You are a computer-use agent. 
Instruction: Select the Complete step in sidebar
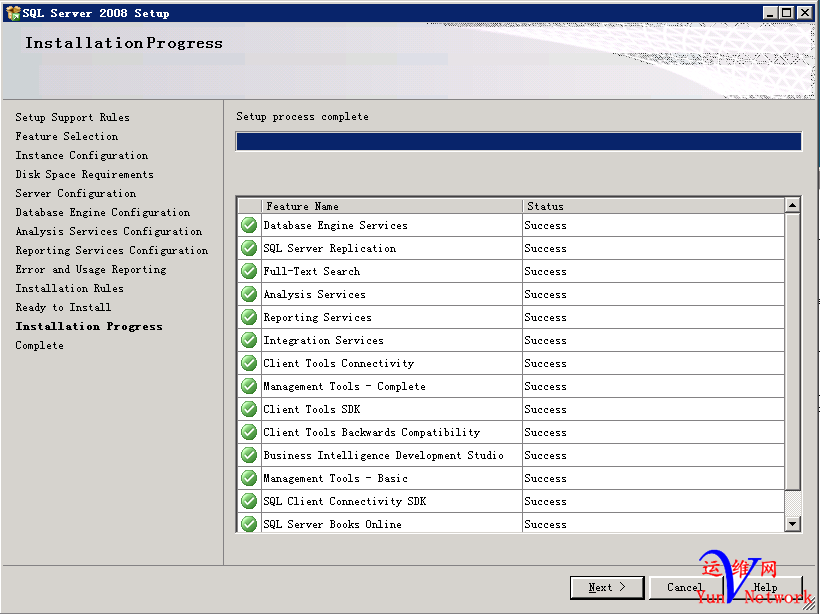click(x=40, y=345)
